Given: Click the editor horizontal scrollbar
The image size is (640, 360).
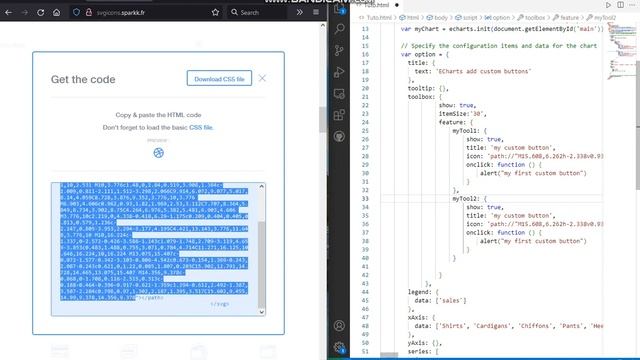Looking at the screenshot, I should coord(389,355).
